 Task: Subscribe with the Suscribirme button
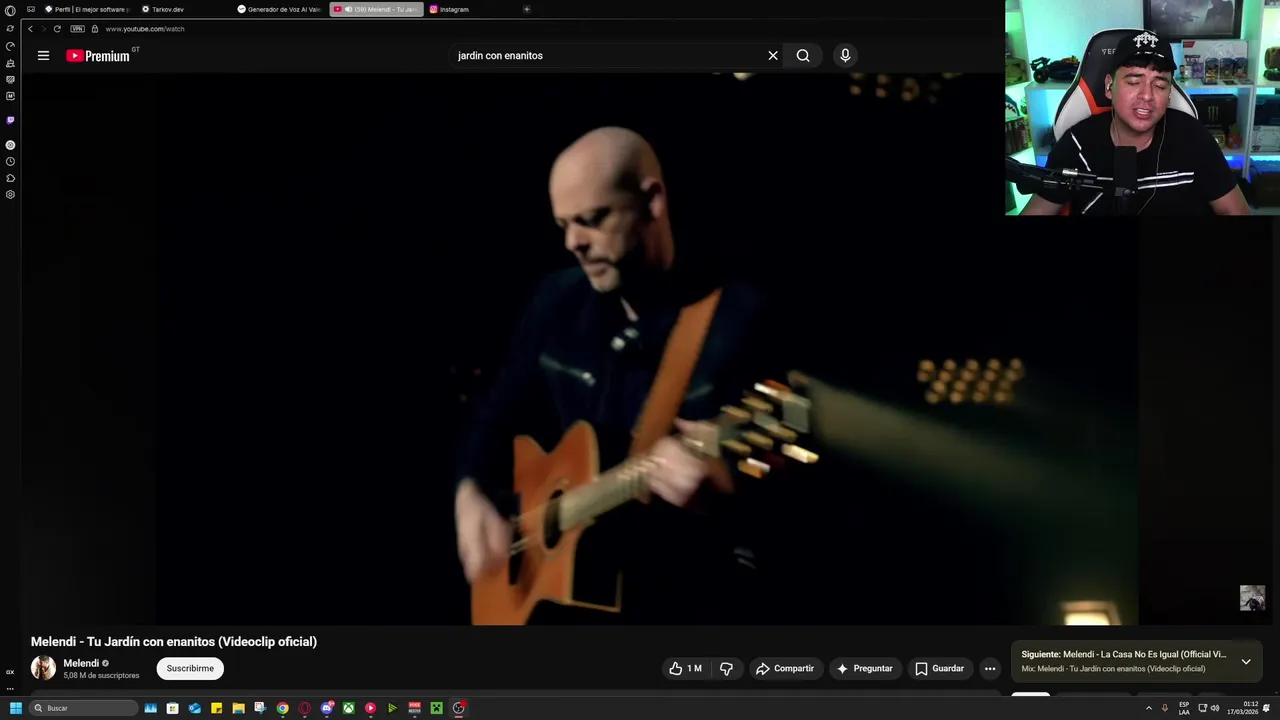pos(190,668)
